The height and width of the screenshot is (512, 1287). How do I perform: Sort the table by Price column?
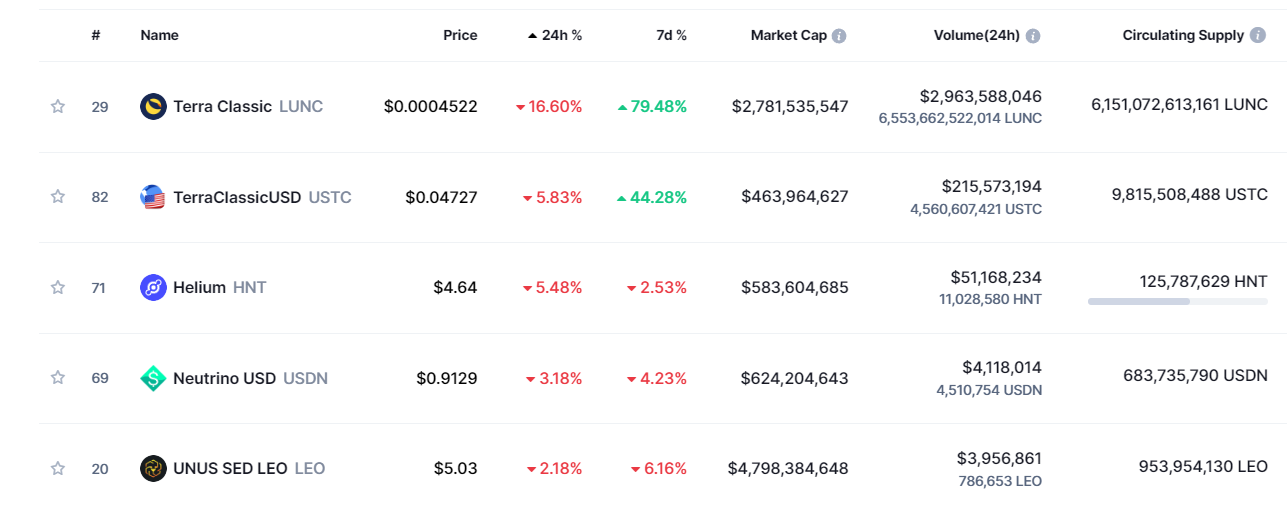tap(460, 35)
